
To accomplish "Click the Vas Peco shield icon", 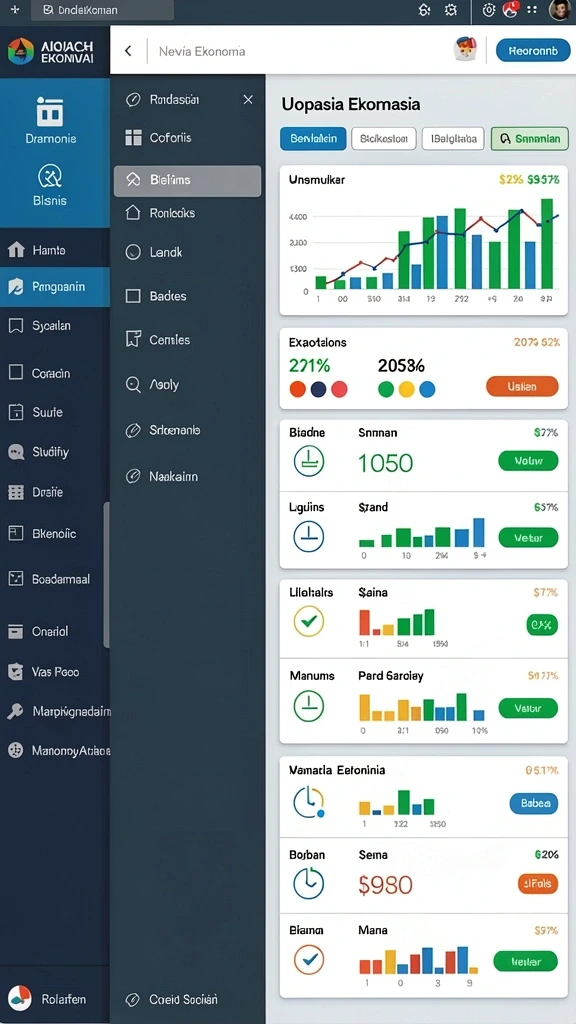I will point(16,671).
